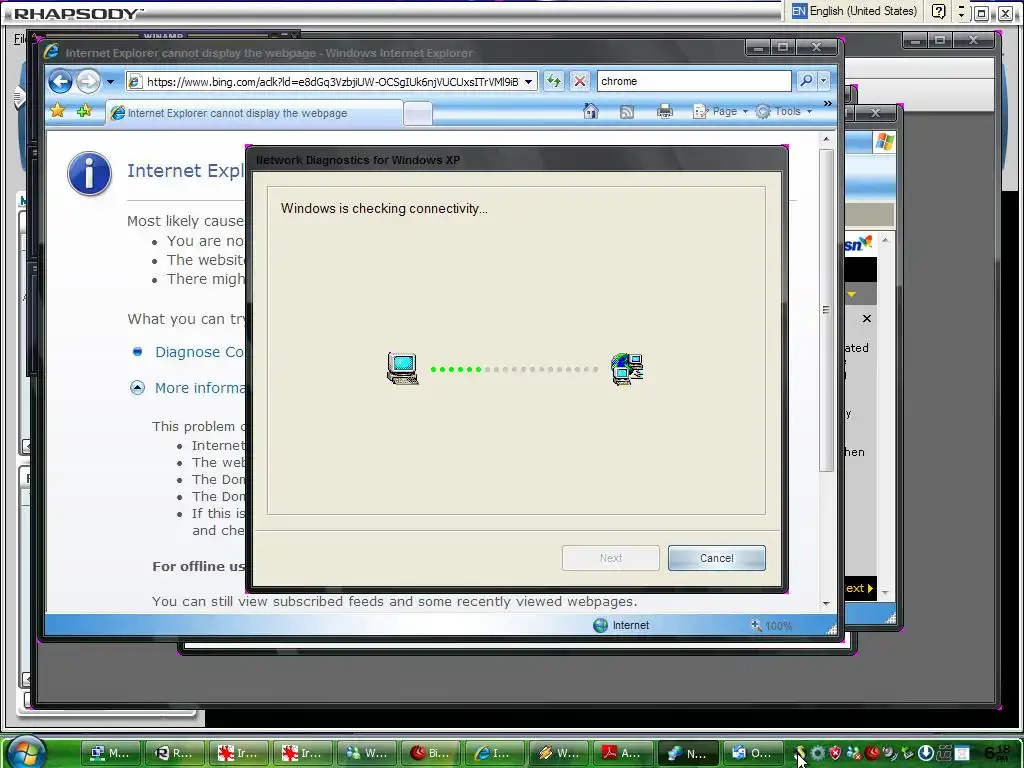Click the IE page scrollbar up arrow
This screenshot has width=1024, height=768.
pyautogui.click(x=826, y=139)
